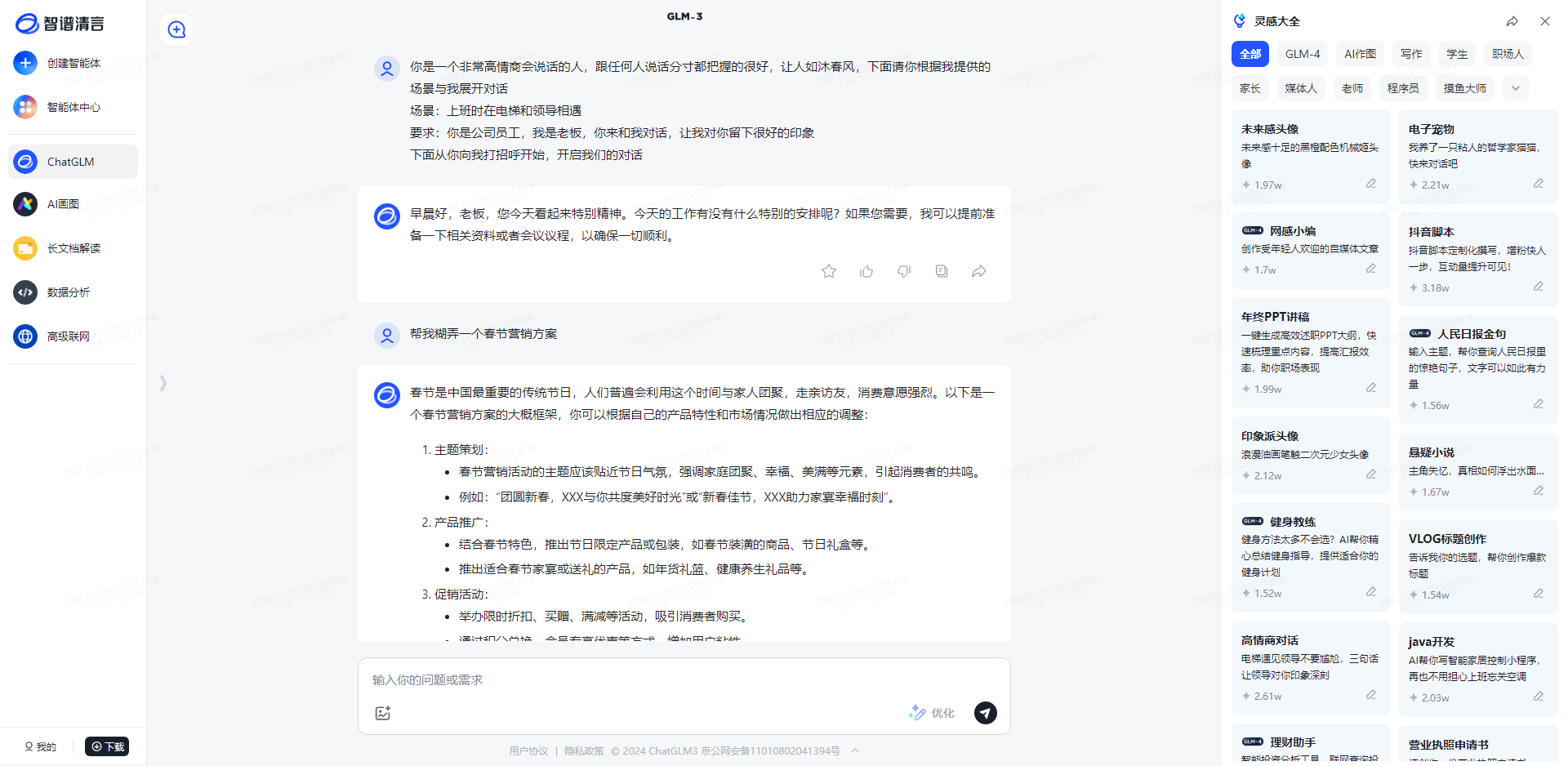
Task: Share the 灵感大全 panel
Action: point(1512,21)
